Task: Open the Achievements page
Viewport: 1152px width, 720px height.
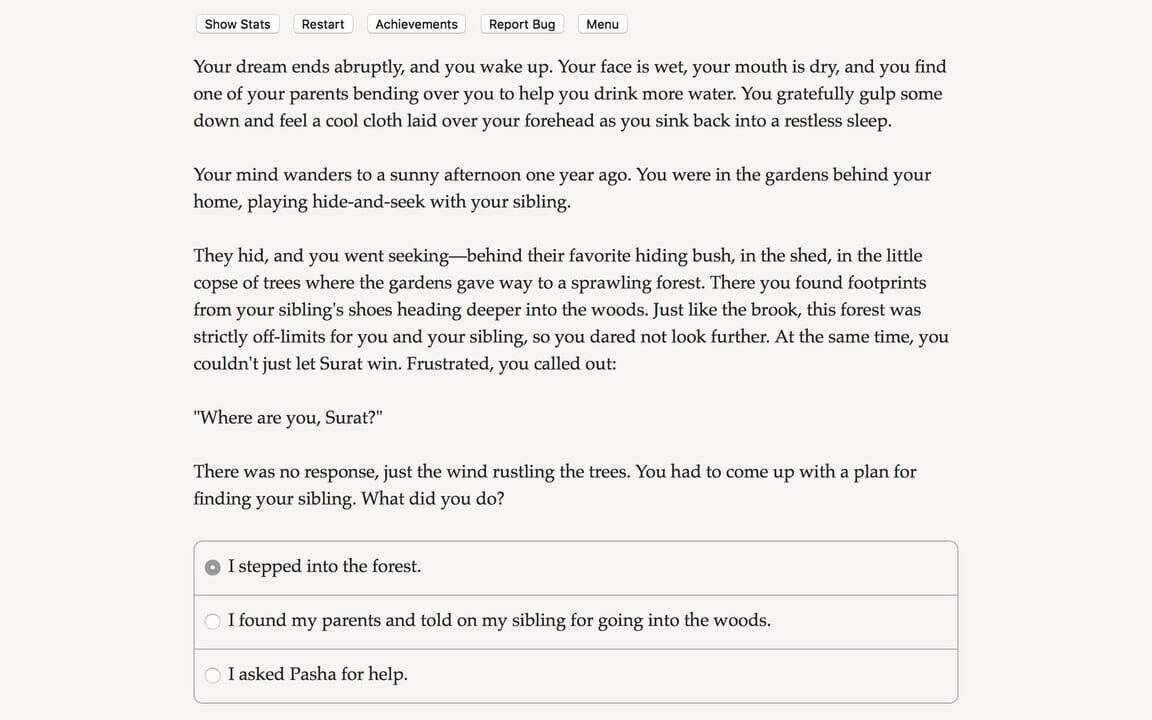Action: 416,24
